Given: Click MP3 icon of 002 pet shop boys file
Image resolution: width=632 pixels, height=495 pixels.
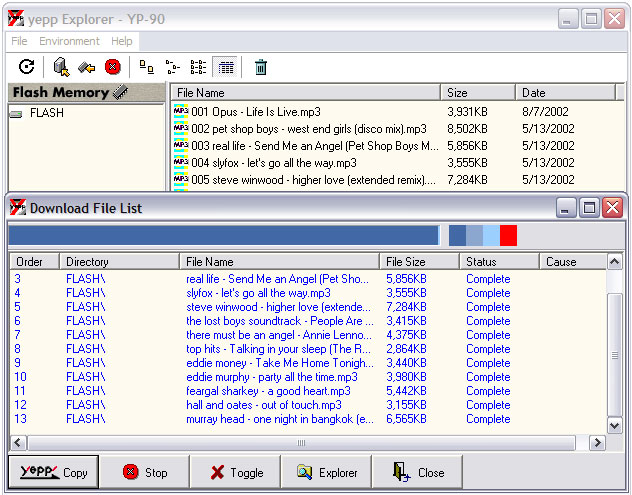Looking at the screenshot, I should (181, 129).
